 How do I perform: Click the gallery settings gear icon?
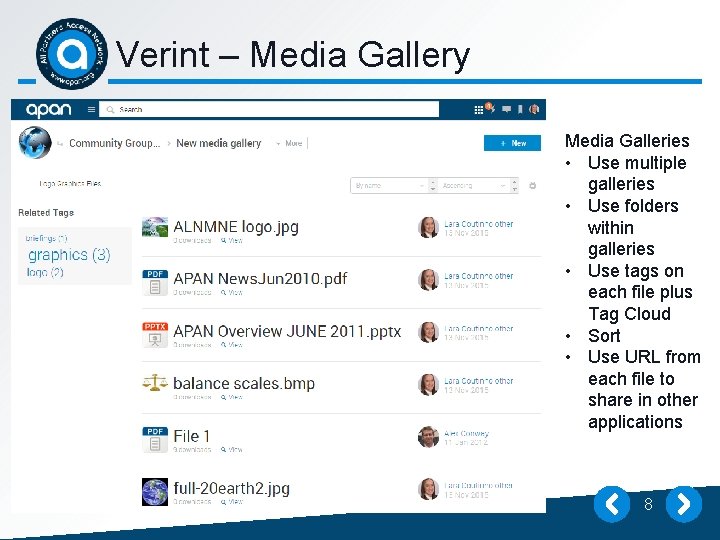click(x=532, y=186)
